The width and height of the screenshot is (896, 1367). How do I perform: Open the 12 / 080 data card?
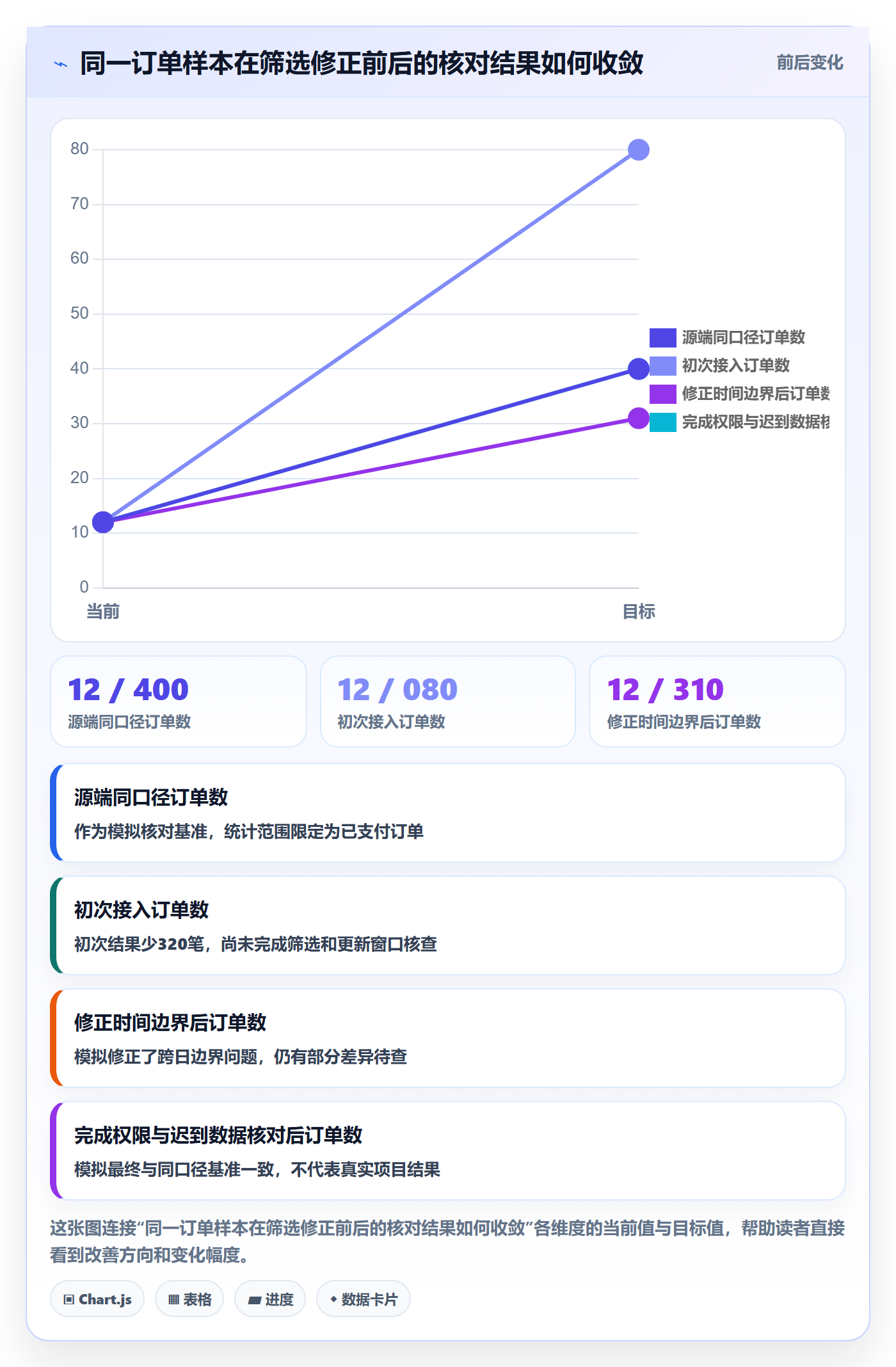448,701
